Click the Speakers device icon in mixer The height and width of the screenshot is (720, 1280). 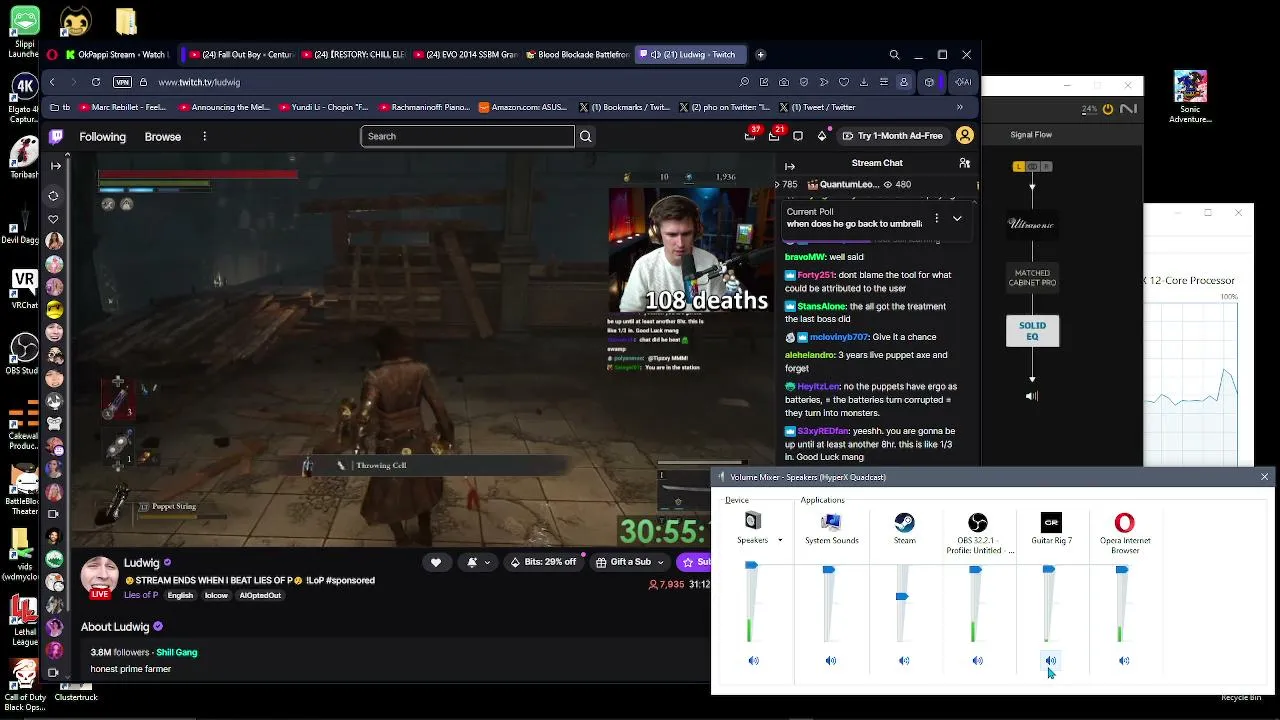tap(753, 521)
